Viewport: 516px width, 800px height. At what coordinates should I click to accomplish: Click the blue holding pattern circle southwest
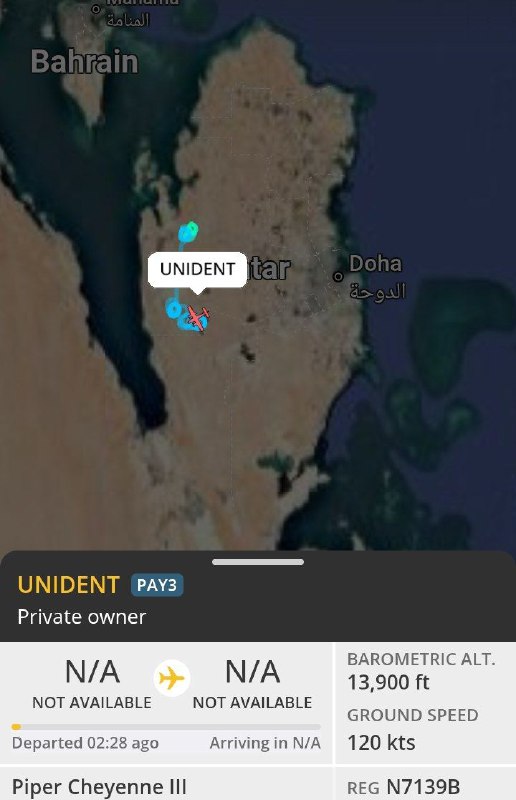pos(174,309)
